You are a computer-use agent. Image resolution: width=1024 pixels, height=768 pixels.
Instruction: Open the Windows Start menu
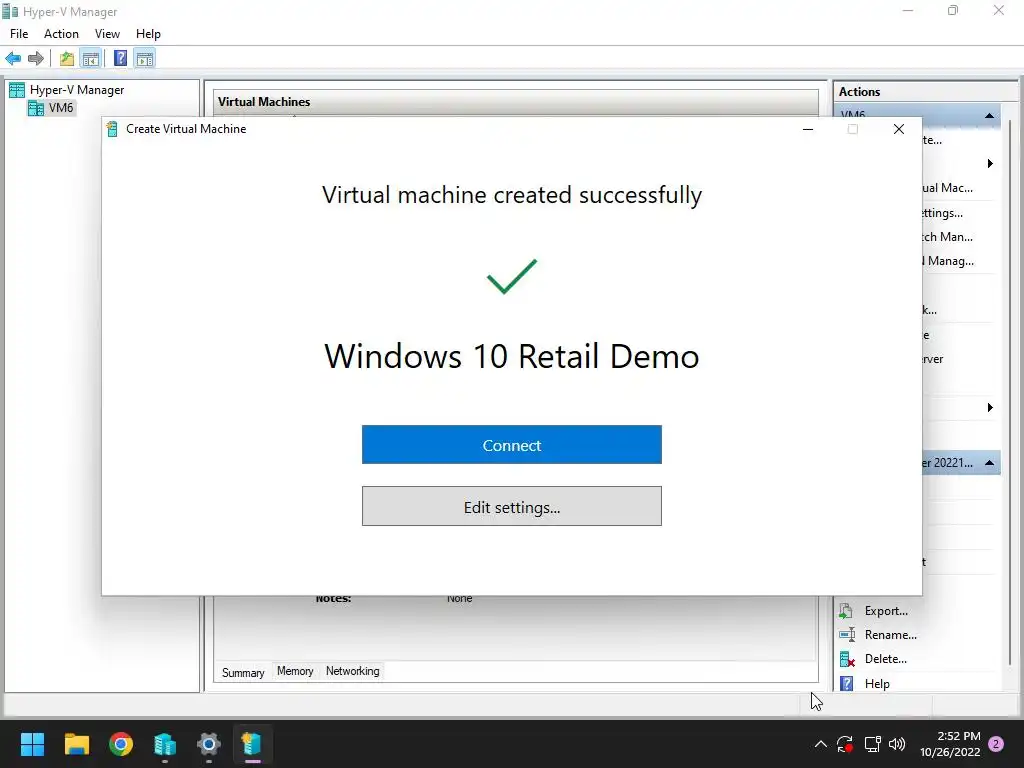pyautogui.click(x=32, y=744)
